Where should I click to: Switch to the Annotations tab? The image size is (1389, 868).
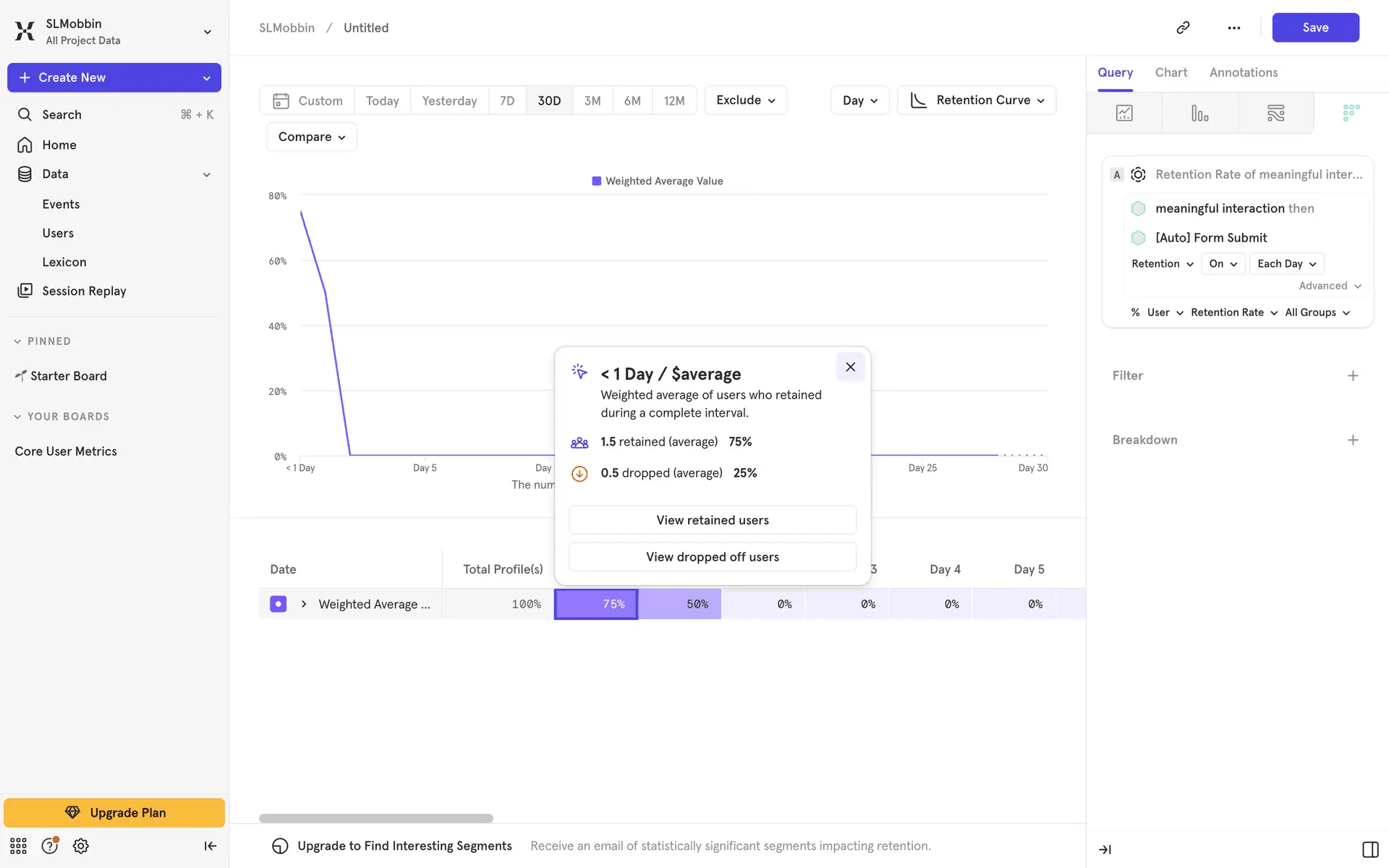(x=1243, y=72)
